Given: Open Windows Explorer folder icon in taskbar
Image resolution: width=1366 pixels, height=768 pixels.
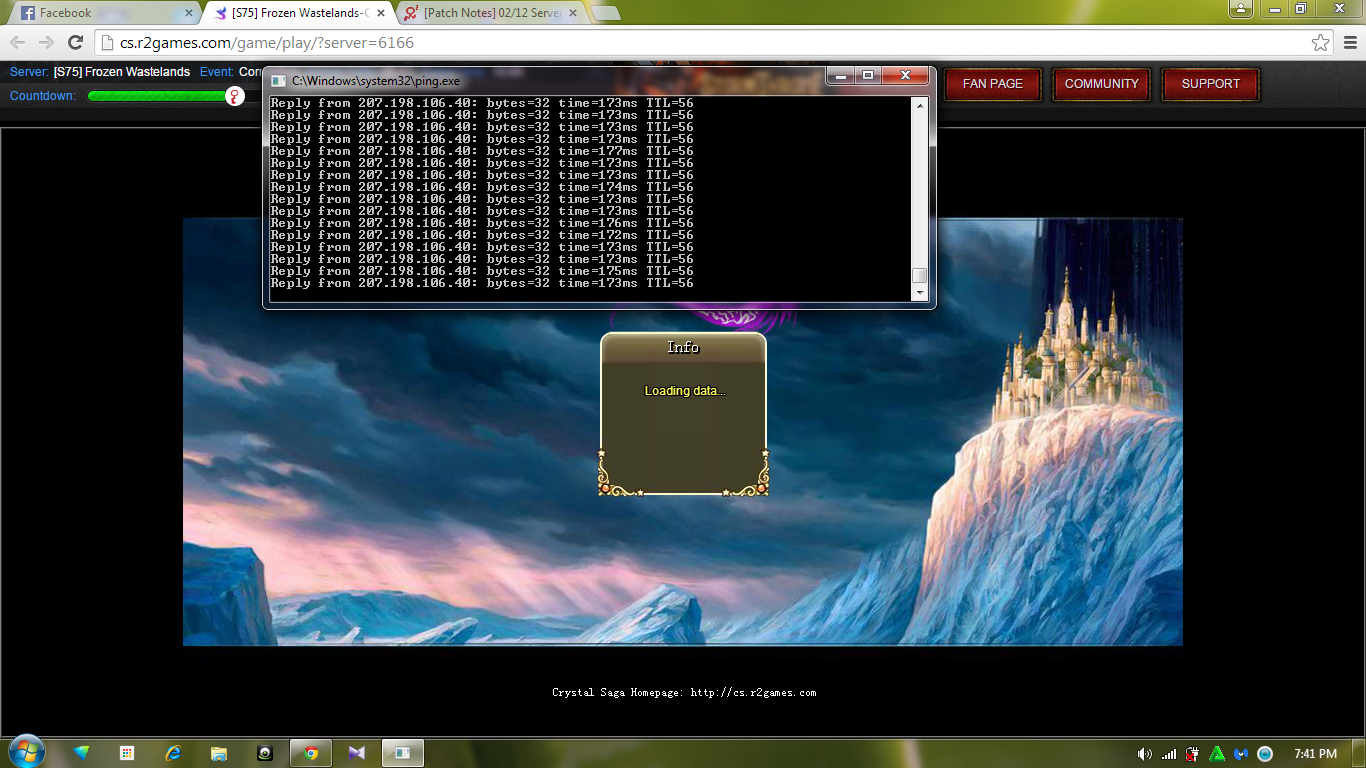Looking at the screenshot, I should point(219,753).
